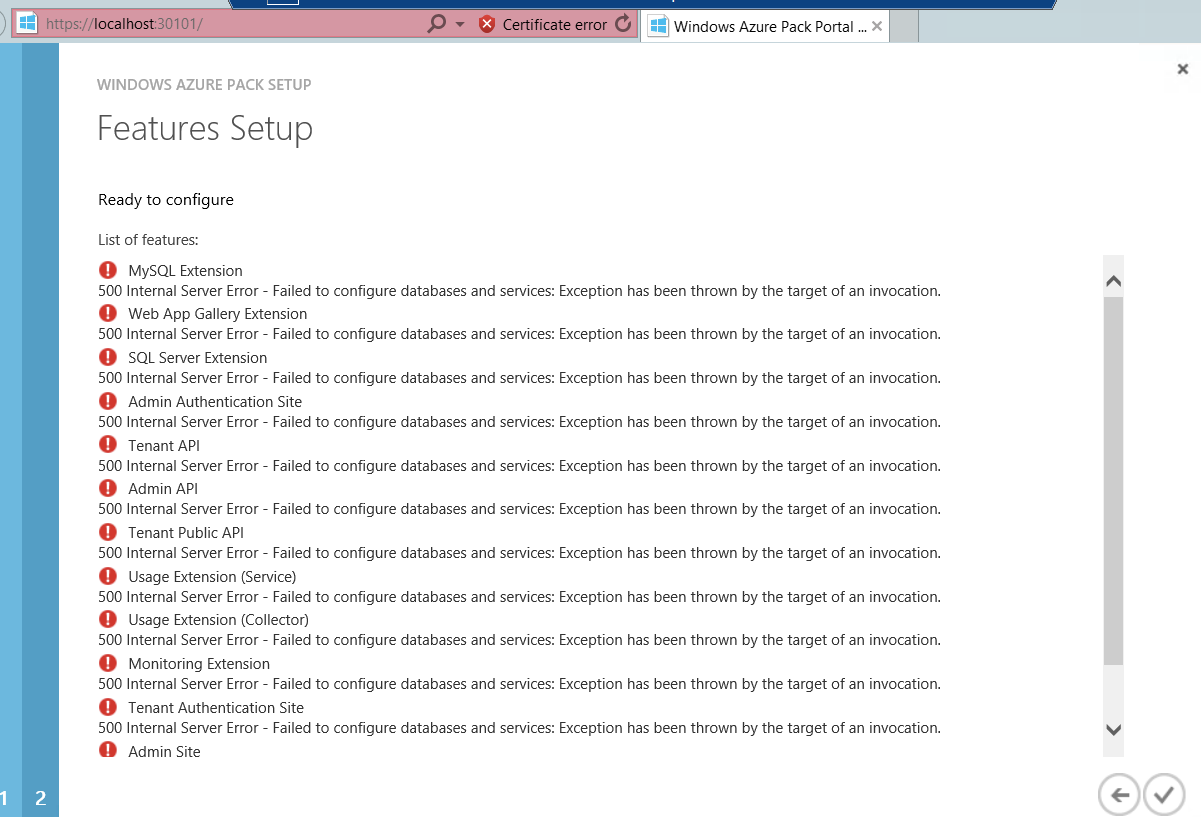Click the Usage Extension (Collector) label
This screenshot has height=817, width=1201.
coord(218,620)
